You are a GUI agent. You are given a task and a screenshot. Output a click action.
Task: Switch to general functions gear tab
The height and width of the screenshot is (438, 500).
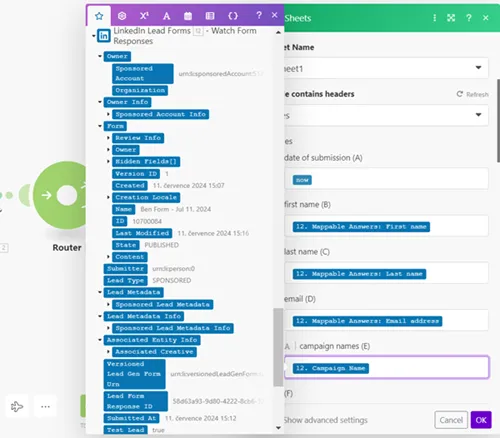pos(122,16)
